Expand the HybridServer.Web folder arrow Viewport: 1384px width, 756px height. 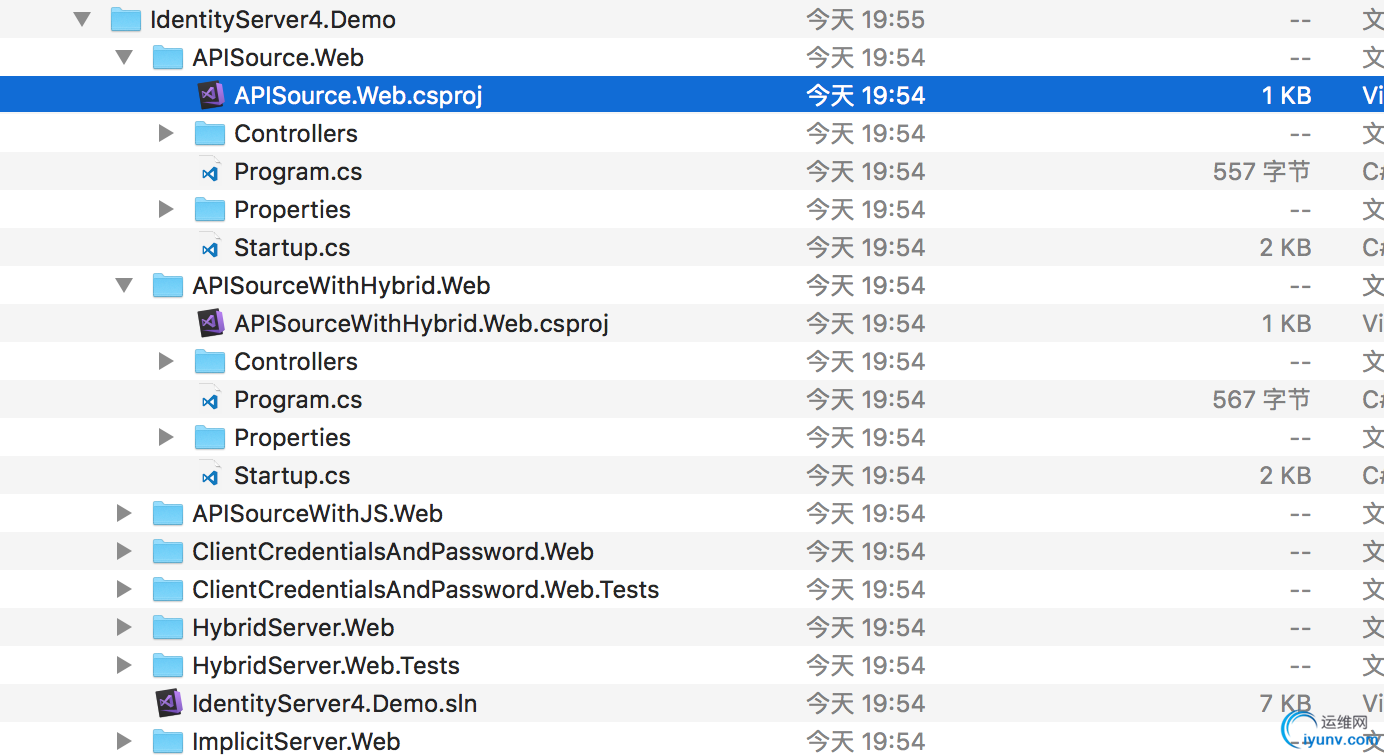tap(124, 627)
